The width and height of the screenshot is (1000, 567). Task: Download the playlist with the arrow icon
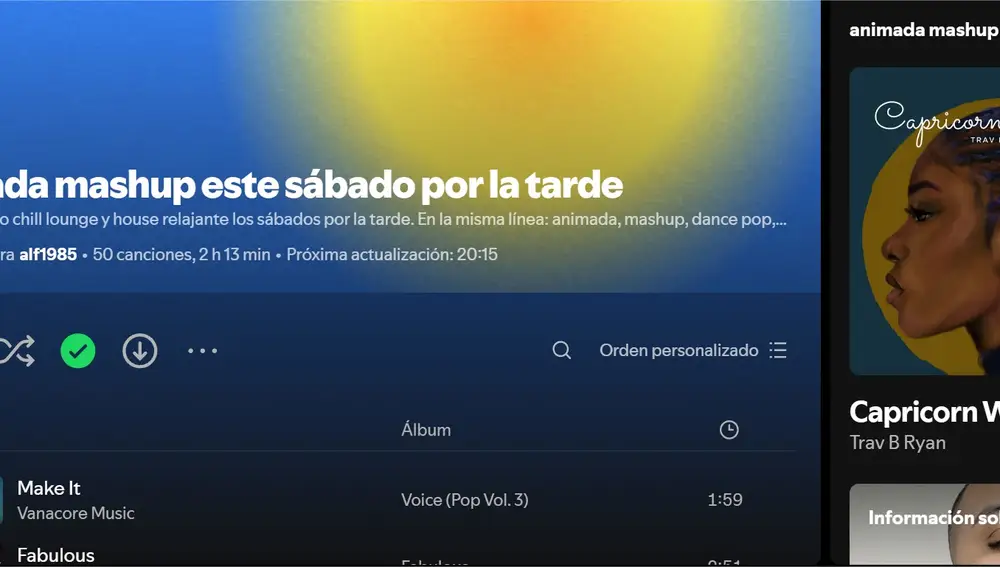click(x=140, y=351)
